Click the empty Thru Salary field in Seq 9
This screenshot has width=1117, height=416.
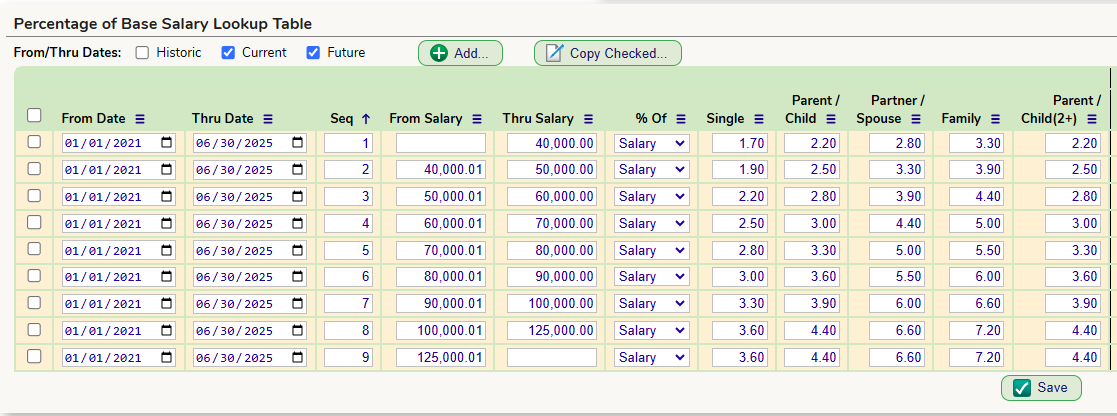[552, 358]
